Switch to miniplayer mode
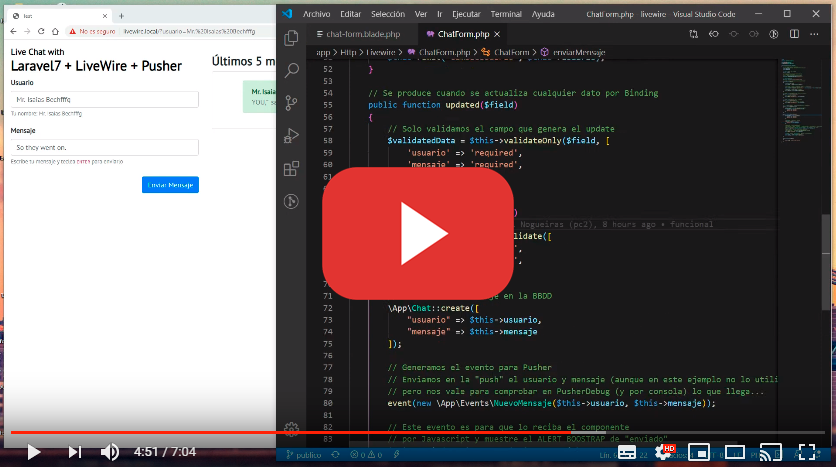 [x=699, y=453]
